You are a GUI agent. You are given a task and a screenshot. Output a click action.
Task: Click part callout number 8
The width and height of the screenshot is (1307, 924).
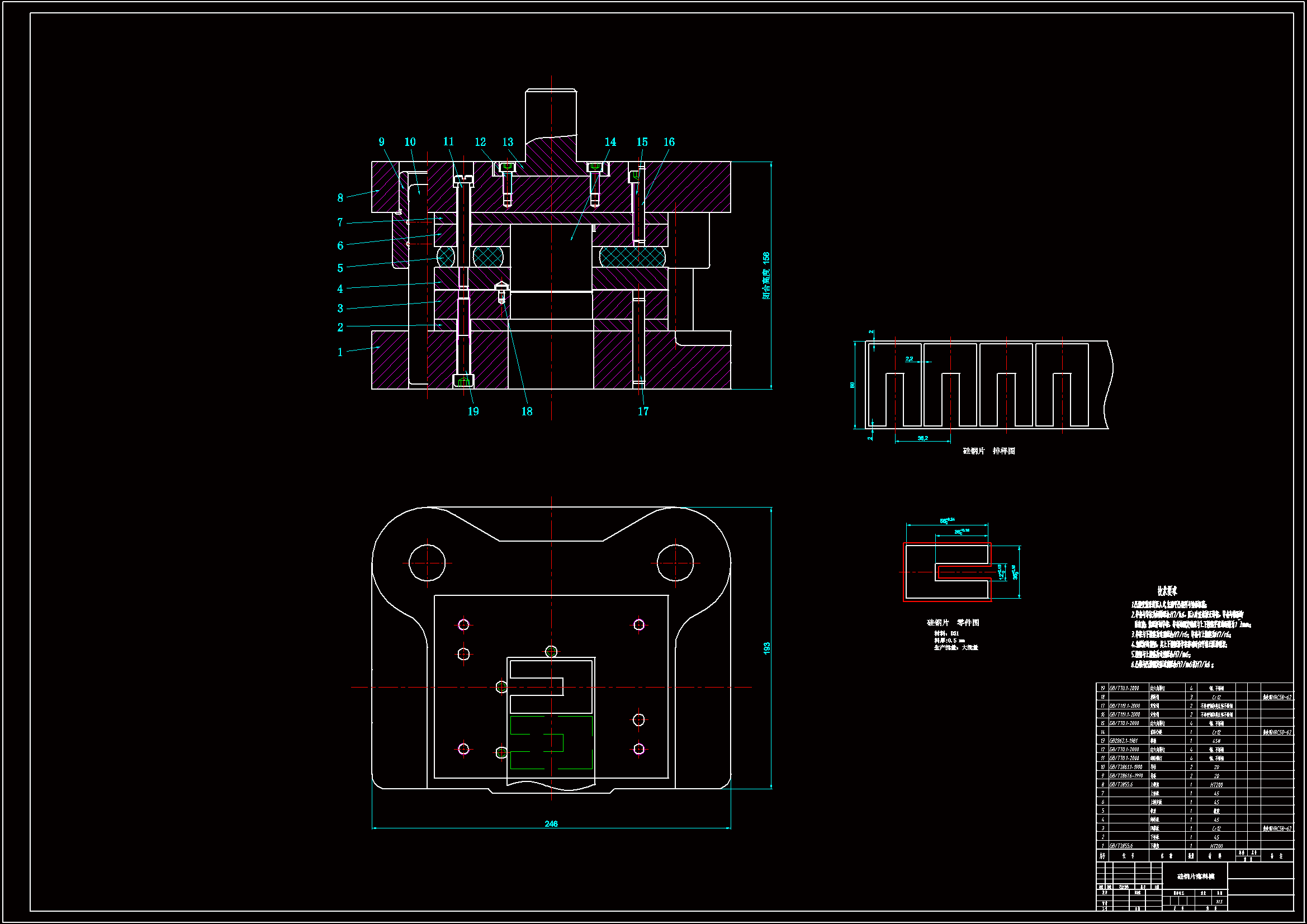(340, 198)
